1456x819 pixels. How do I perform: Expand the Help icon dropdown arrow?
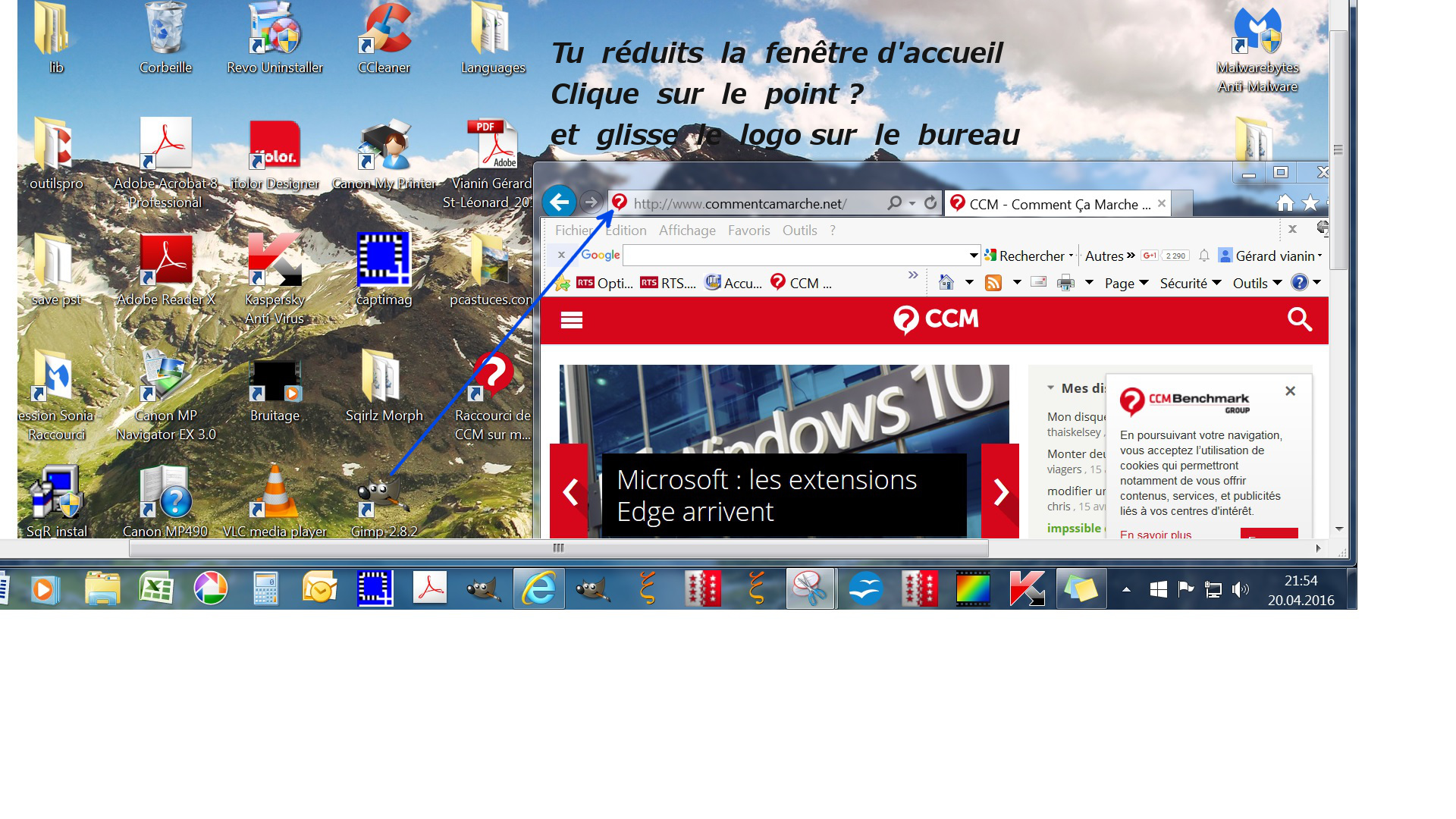1316,282
